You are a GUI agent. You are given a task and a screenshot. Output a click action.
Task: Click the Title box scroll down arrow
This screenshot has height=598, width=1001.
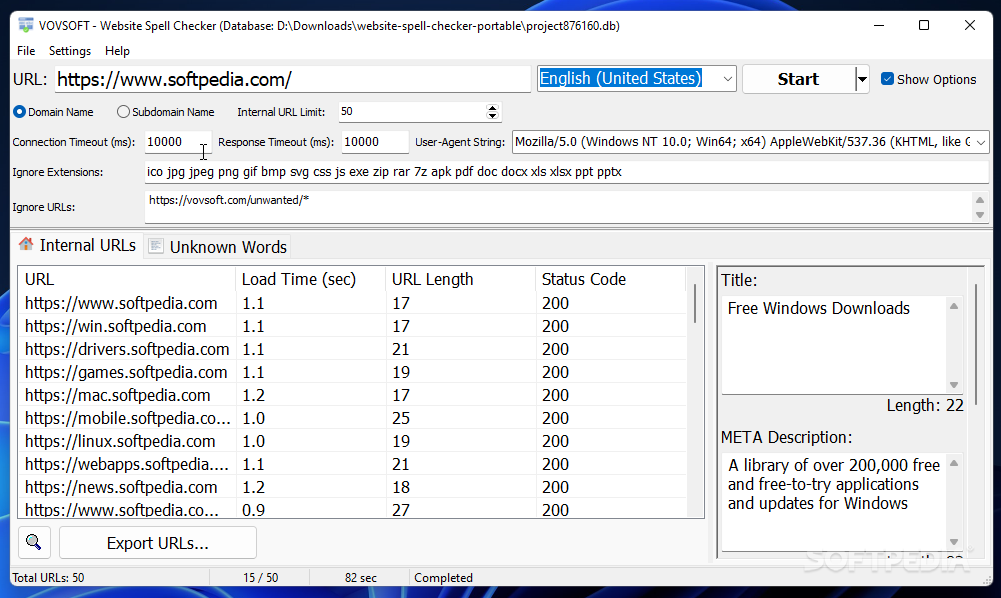(x=954, y=385)
